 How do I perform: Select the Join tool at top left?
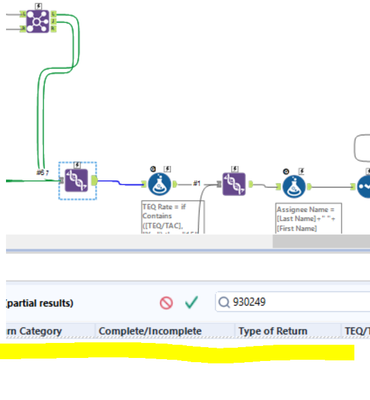pos(38,21)
